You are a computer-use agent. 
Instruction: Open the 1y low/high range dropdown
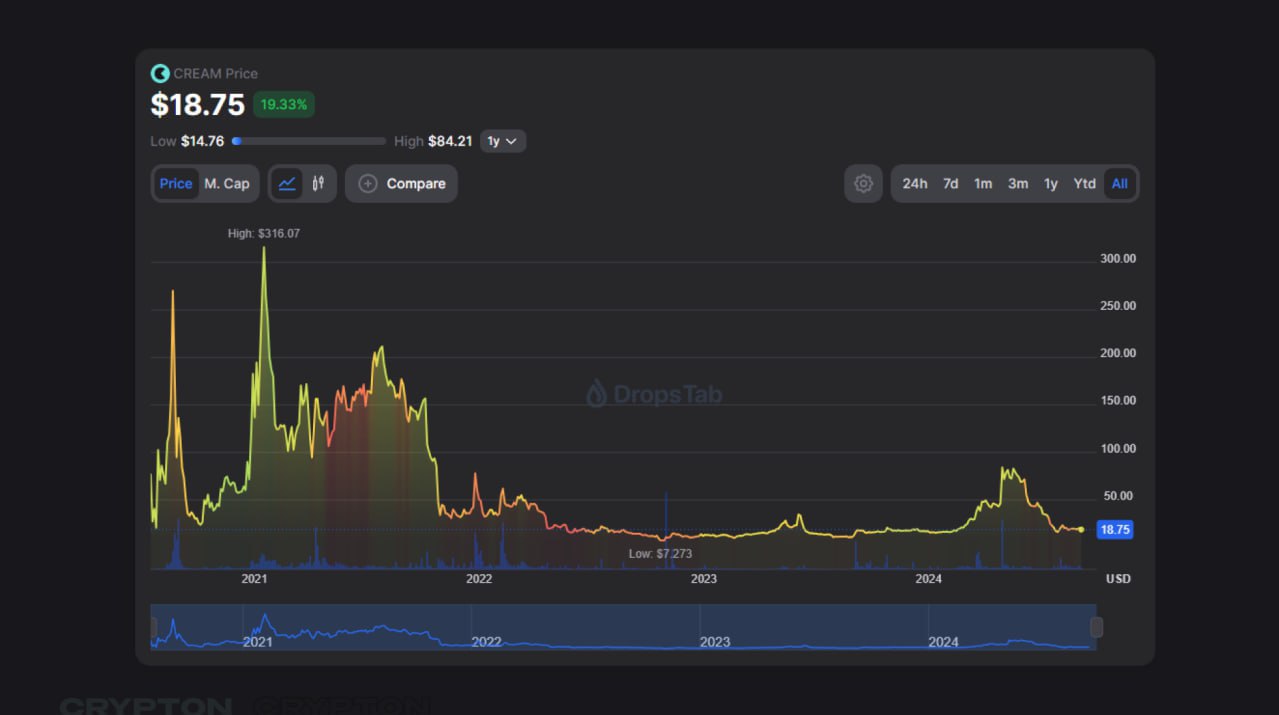[x=502, y=141]
